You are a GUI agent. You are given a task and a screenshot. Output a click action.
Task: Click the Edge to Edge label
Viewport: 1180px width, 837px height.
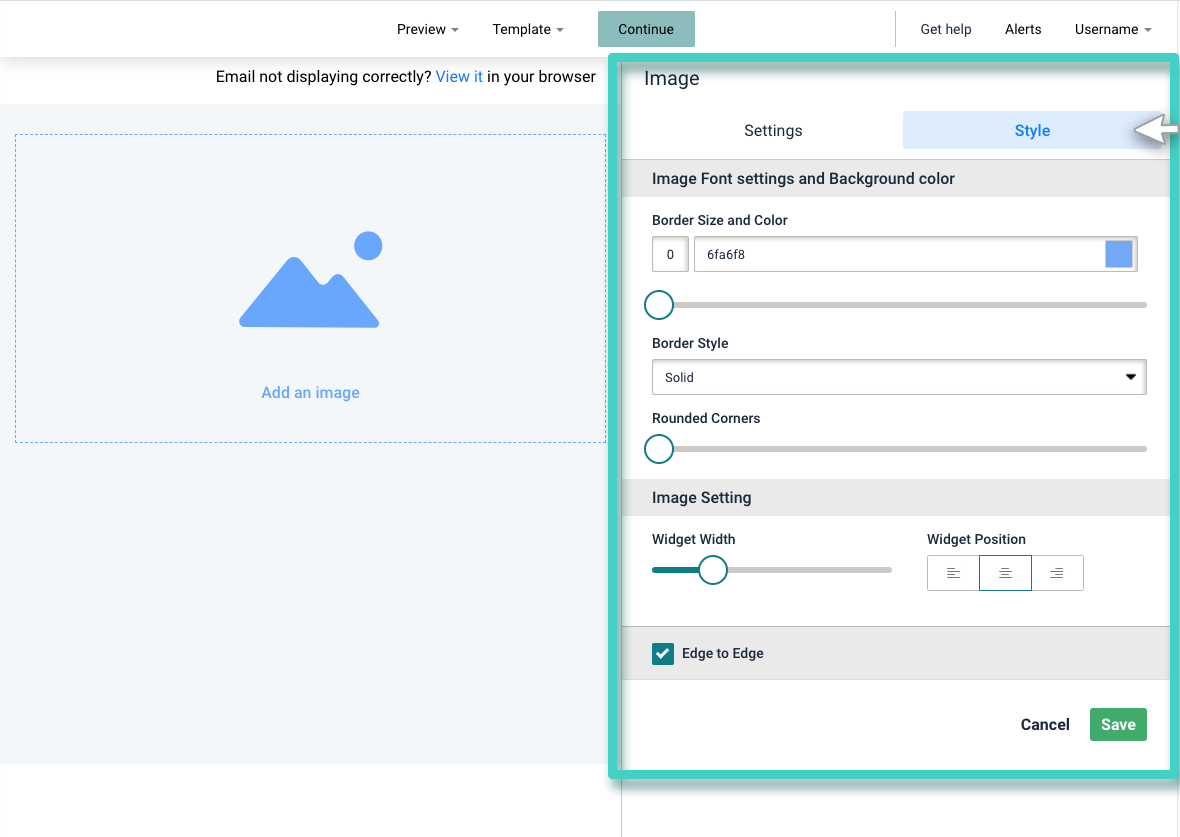(x=722, y=653)
